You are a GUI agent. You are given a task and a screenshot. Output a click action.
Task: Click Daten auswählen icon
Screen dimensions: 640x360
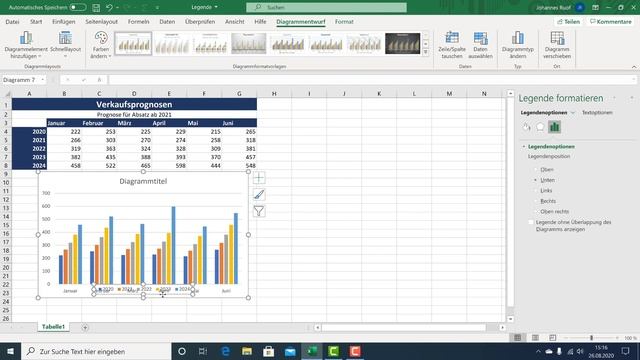[x=480, y=38]
